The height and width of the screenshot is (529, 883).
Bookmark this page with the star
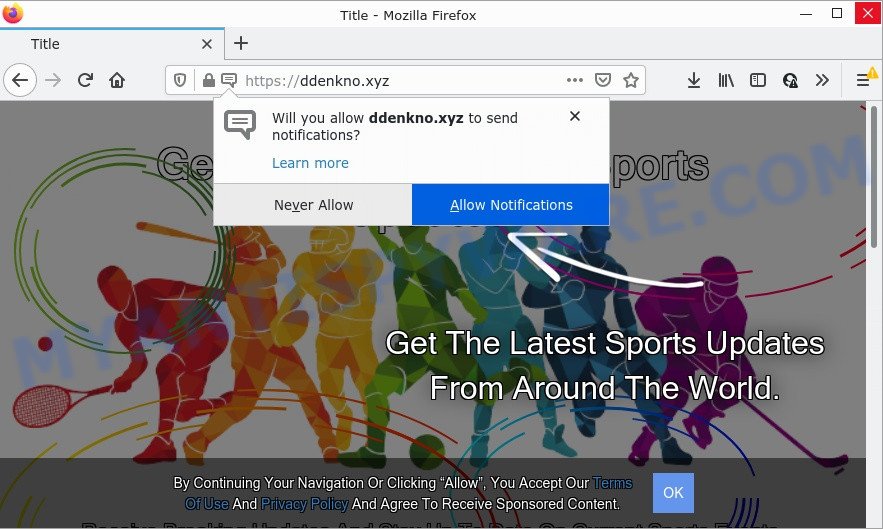631,81
